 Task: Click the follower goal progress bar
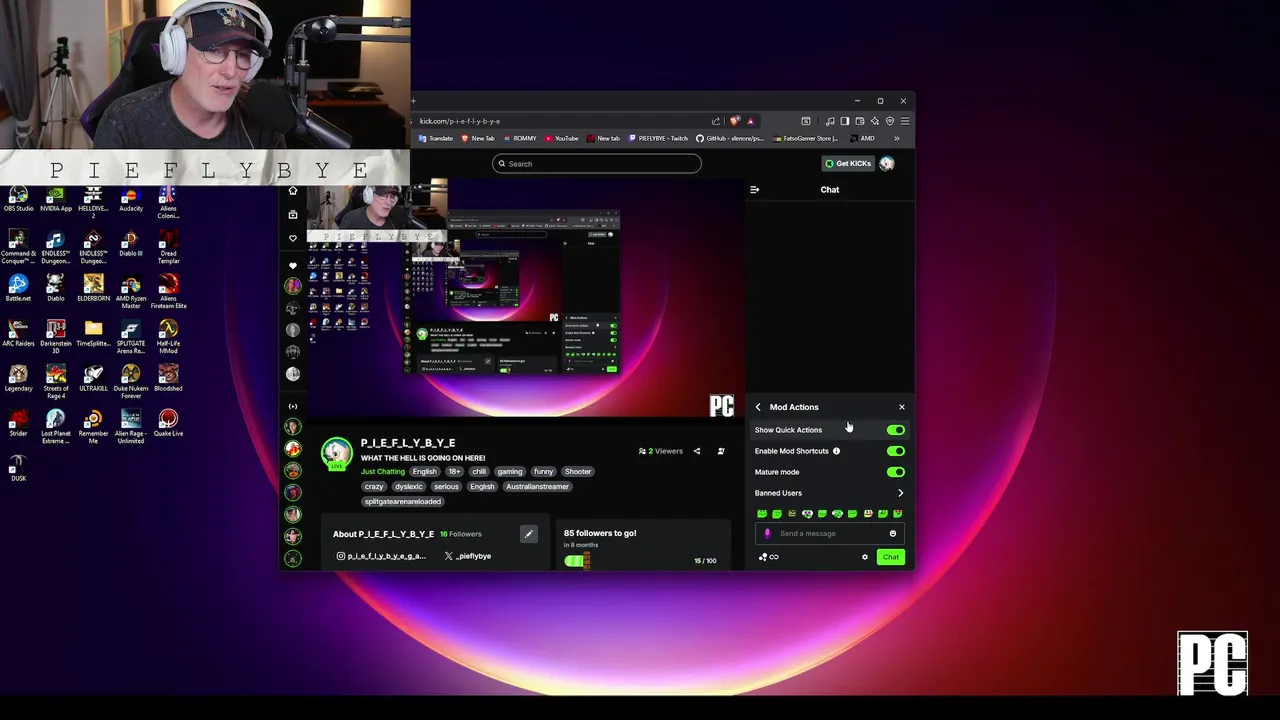[577, 561]
